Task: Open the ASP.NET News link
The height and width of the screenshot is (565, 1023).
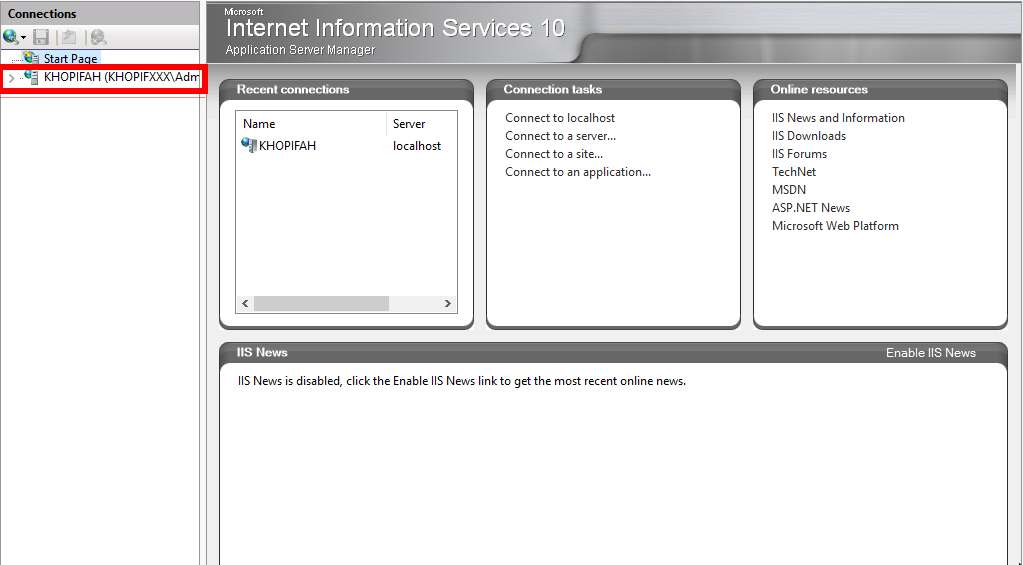Action: coord(811,207)
